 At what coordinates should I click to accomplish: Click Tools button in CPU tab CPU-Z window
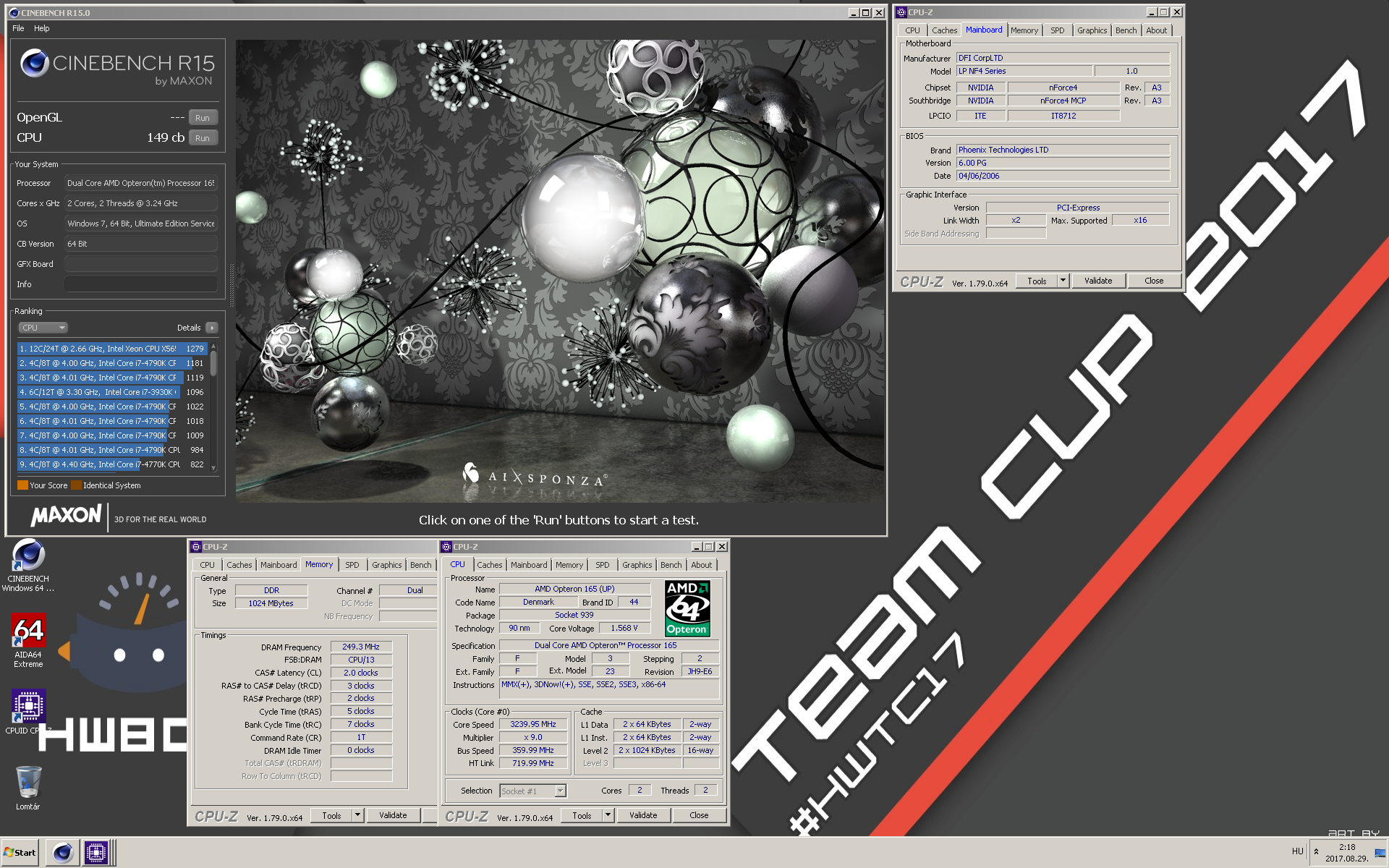pyautogui.click(x=582, y=815)
